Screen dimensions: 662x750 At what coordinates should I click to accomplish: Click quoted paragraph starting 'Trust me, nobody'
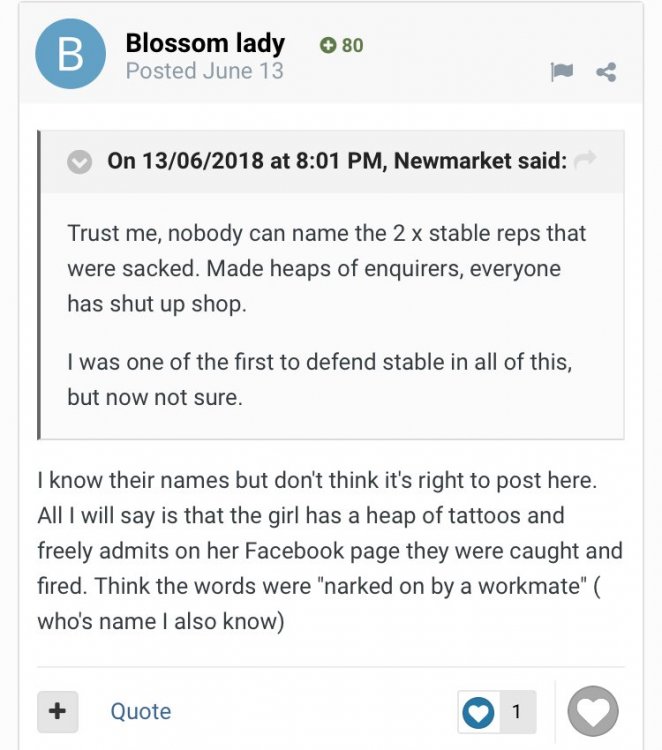(326, 268)
